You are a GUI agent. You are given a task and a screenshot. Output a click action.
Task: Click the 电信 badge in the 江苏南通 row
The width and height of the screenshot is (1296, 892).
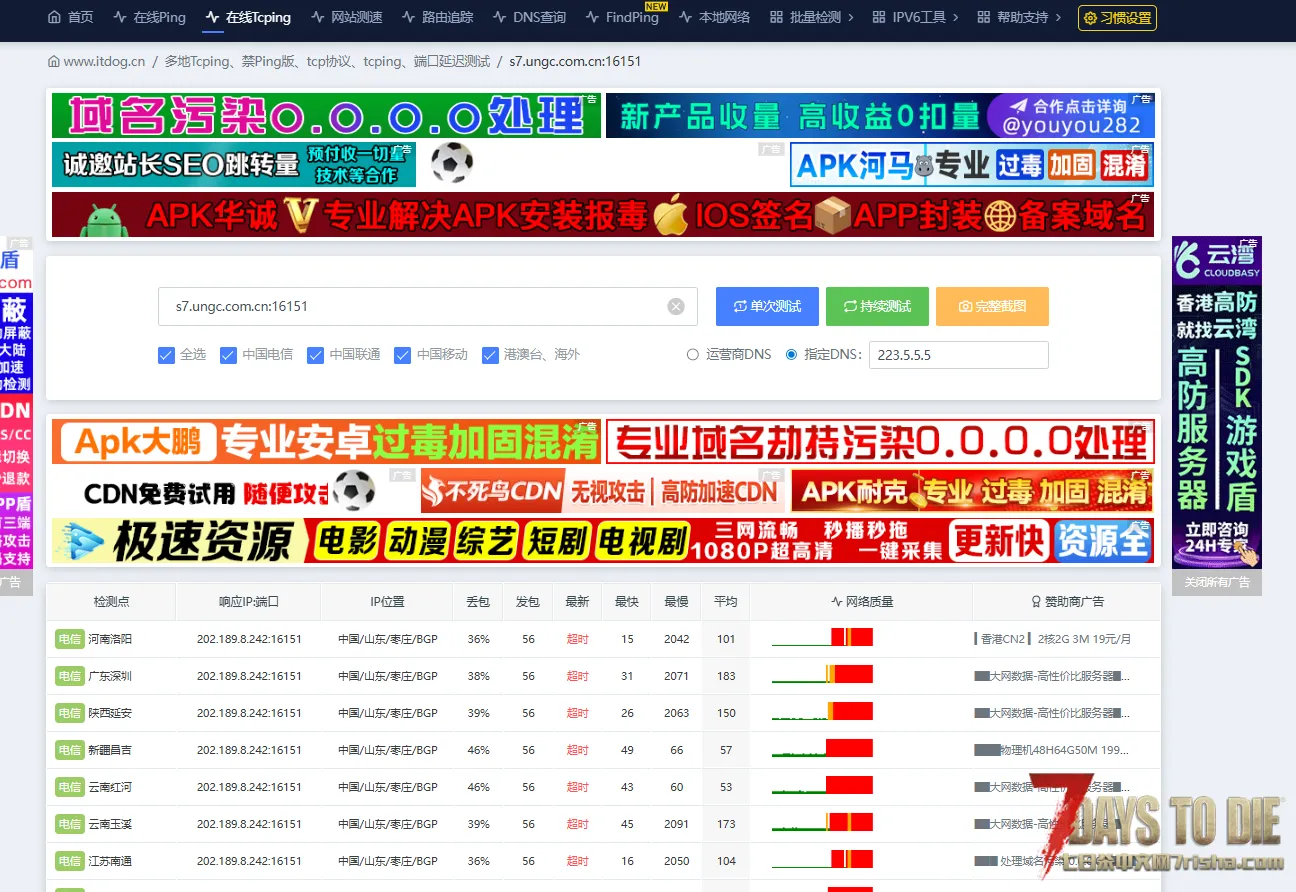coord(69,861)
